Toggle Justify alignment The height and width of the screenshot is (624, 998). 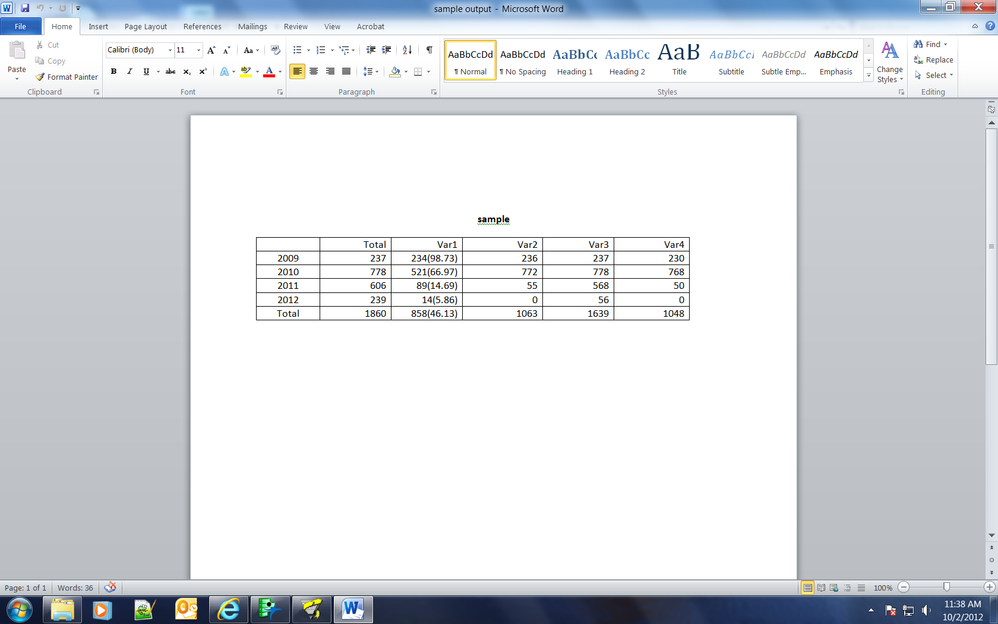click(346, 71)
